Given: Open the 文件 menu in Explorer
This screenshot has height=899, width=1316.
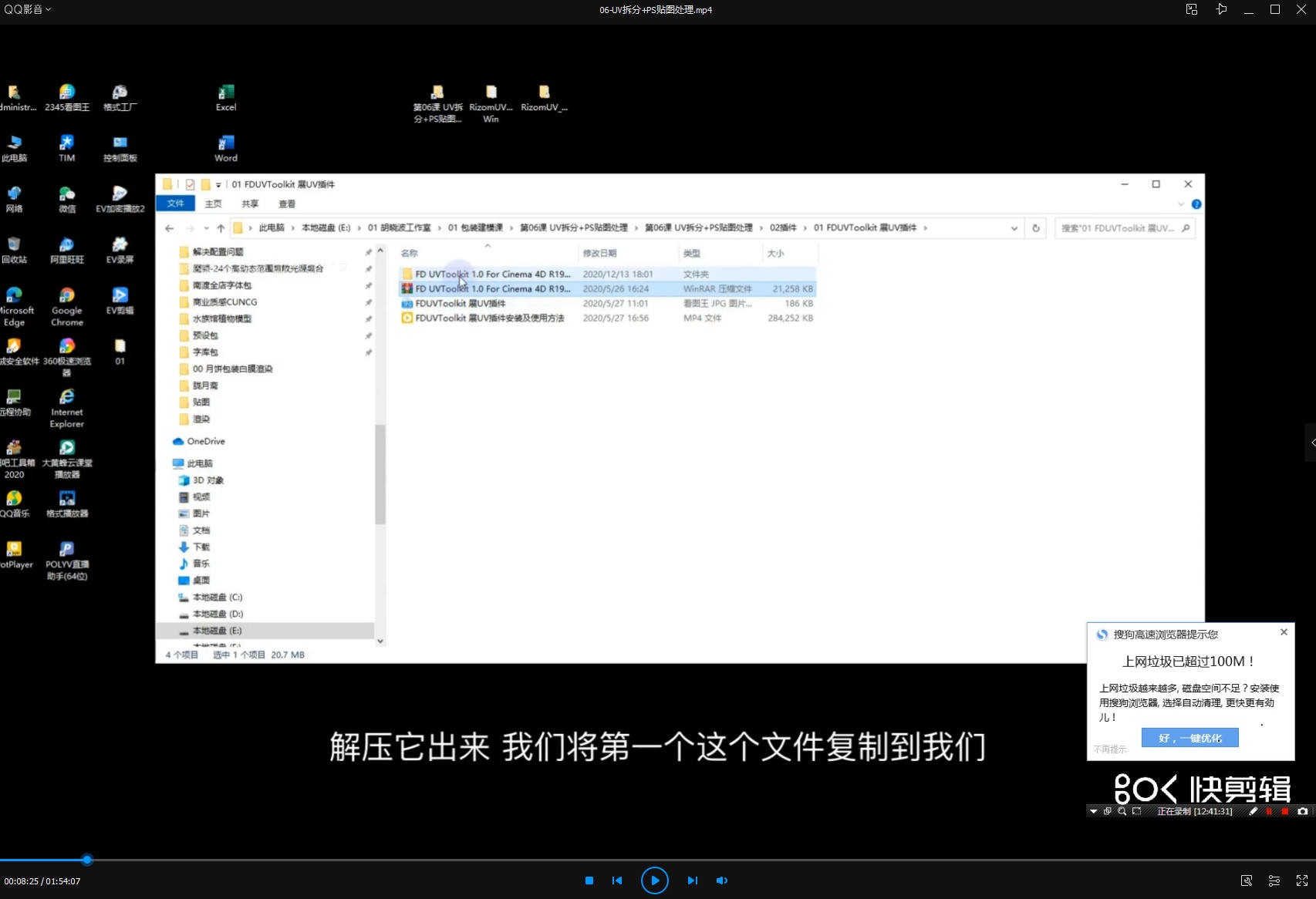Looking at the screenshot, I should (x=176, y=204).
